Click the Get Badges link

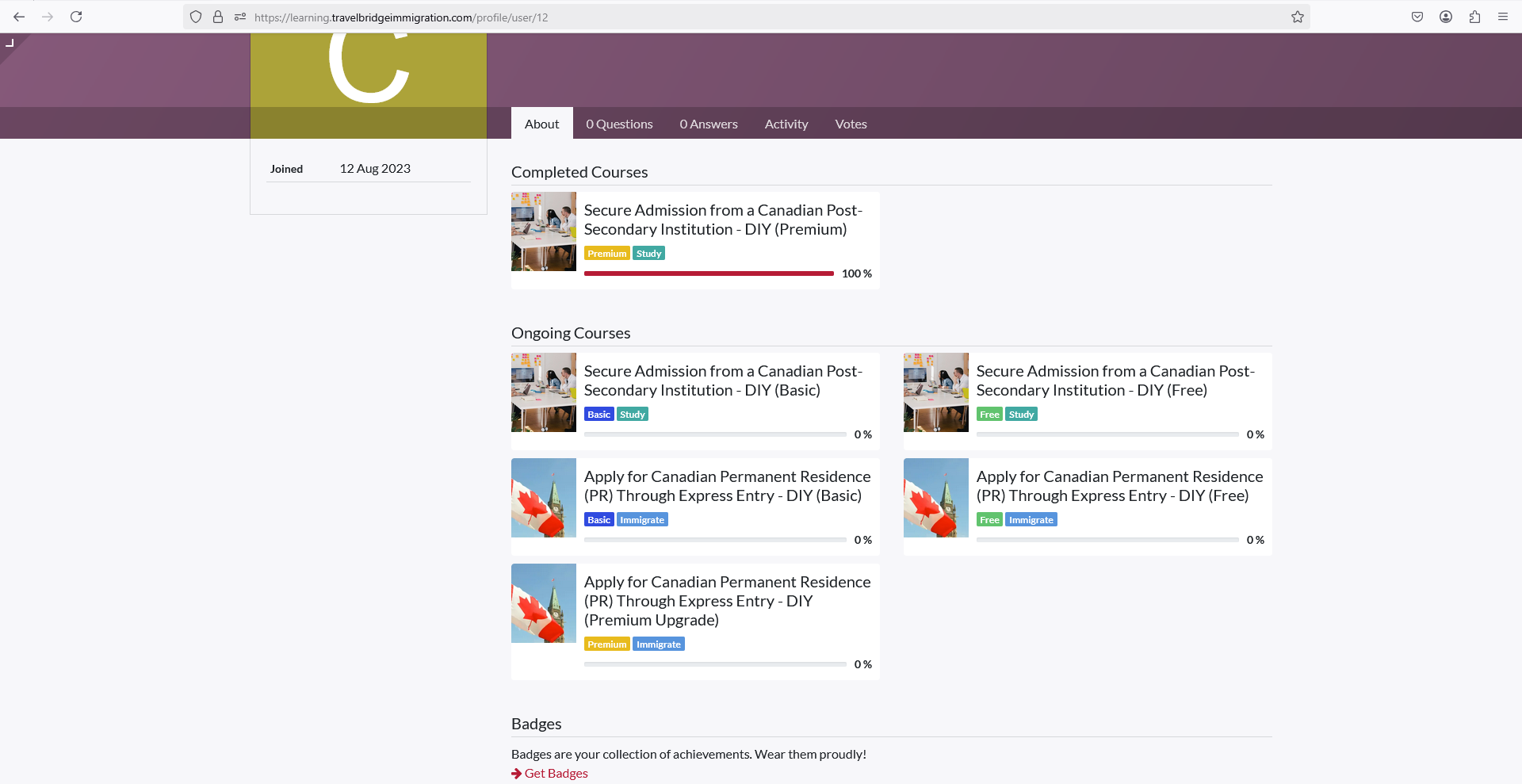coord(556,773)
